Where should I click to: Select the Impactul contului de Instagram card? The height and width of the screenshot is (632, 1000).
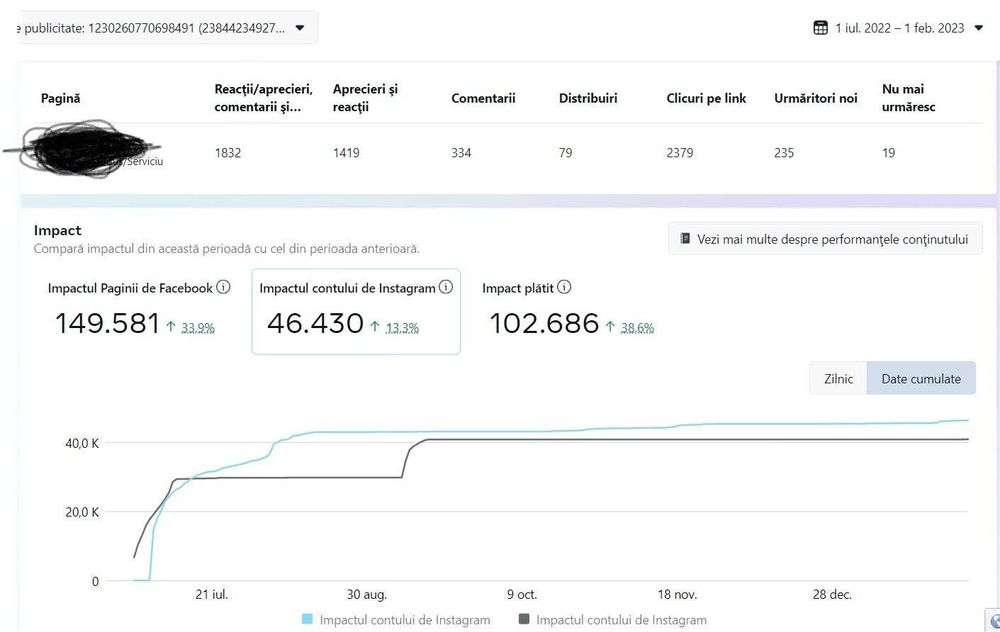coord(355,311)
